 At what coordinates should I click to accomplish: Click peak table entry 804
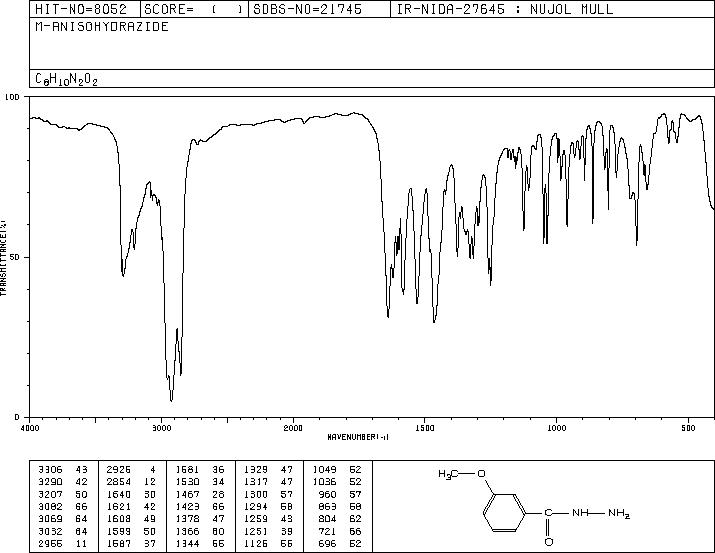coord(327,519)
